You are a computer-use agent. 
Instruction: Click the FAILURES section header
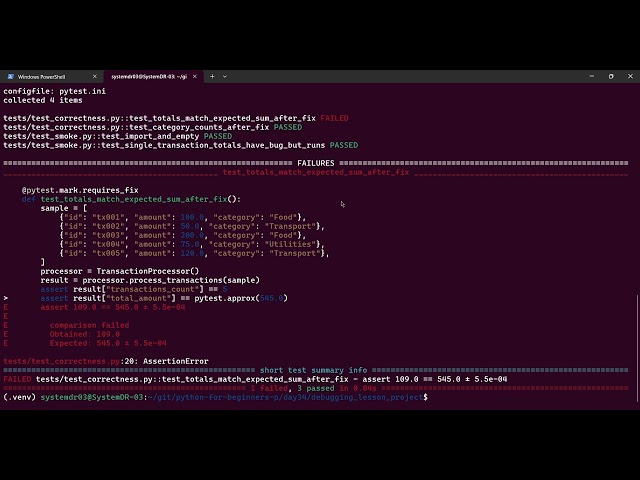click(x=316, y=163)
